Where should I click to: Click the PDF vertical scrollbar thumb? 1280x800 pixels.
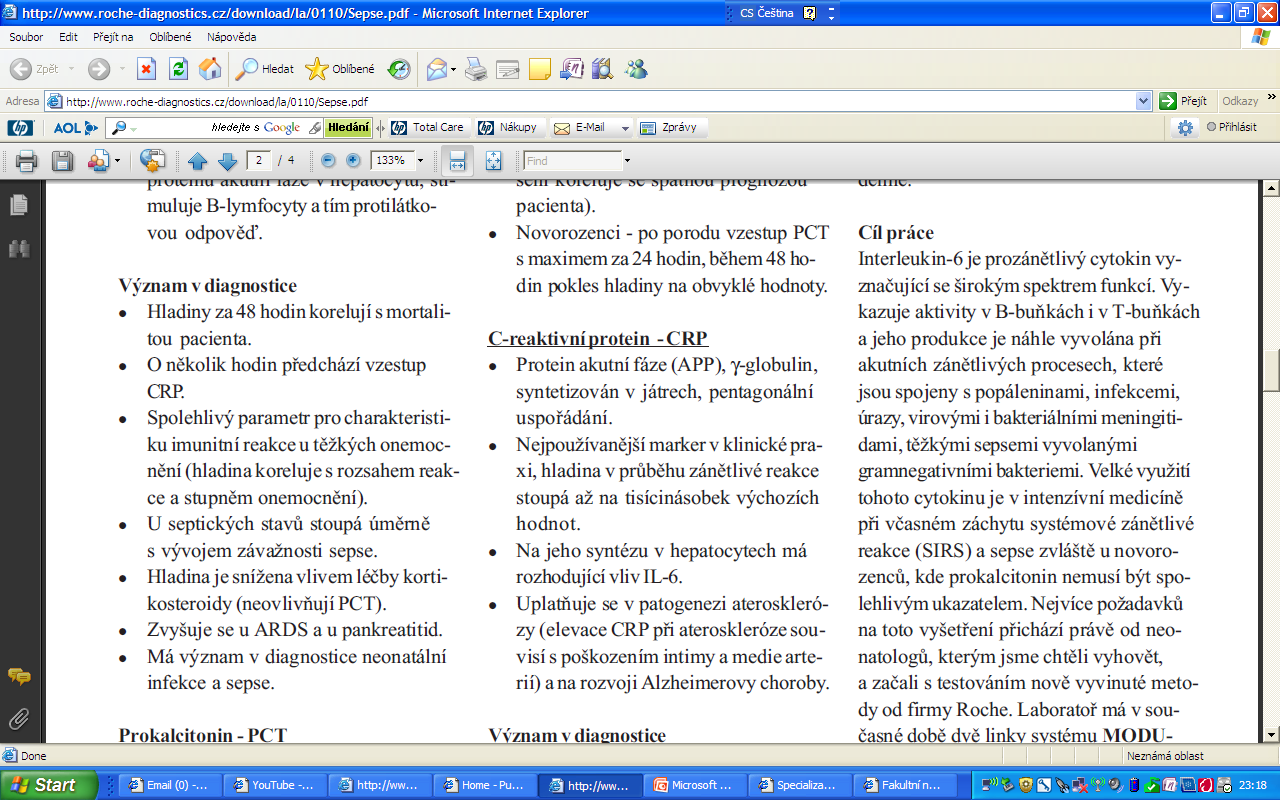(1271, 372)
